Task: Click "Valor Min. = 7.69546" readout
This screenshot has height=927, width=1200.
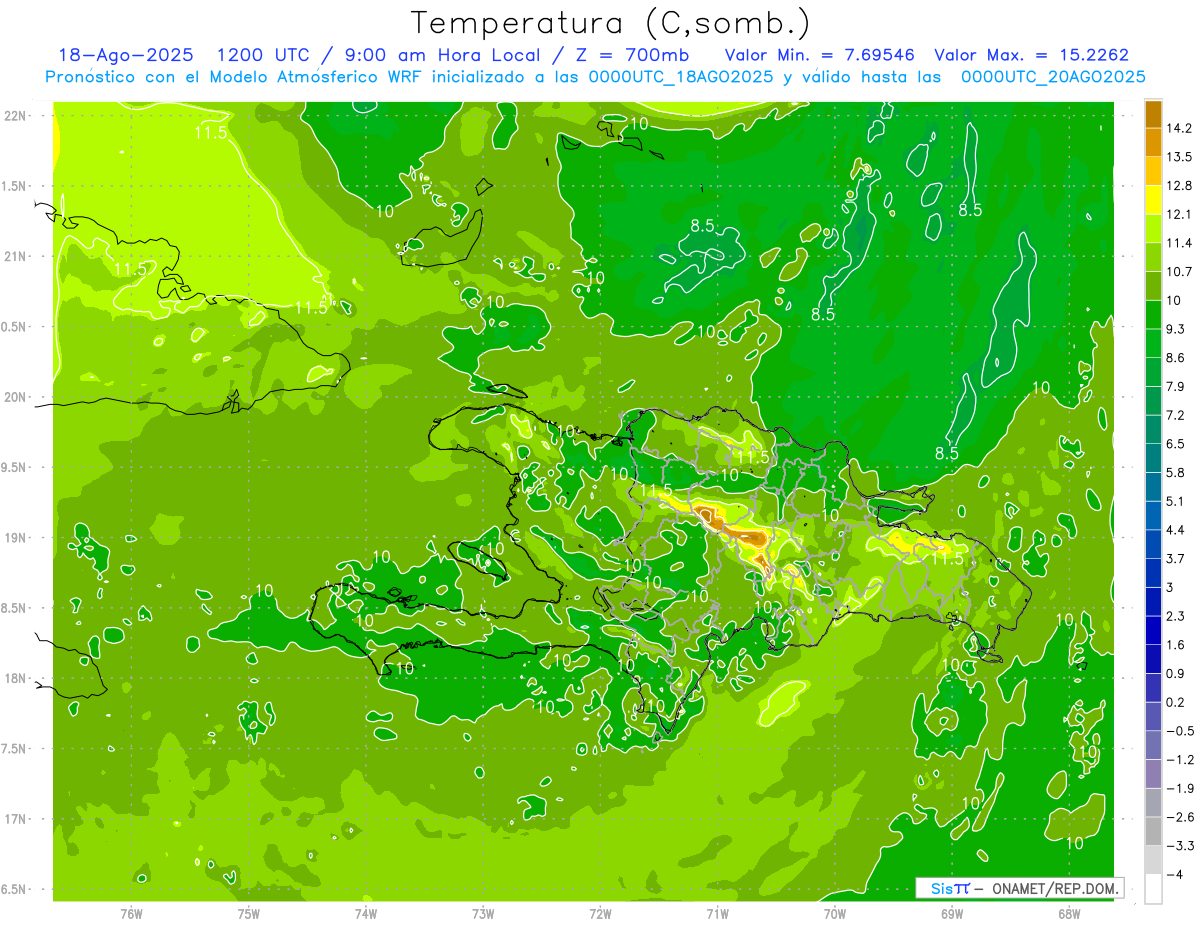Action: (819, 55)
